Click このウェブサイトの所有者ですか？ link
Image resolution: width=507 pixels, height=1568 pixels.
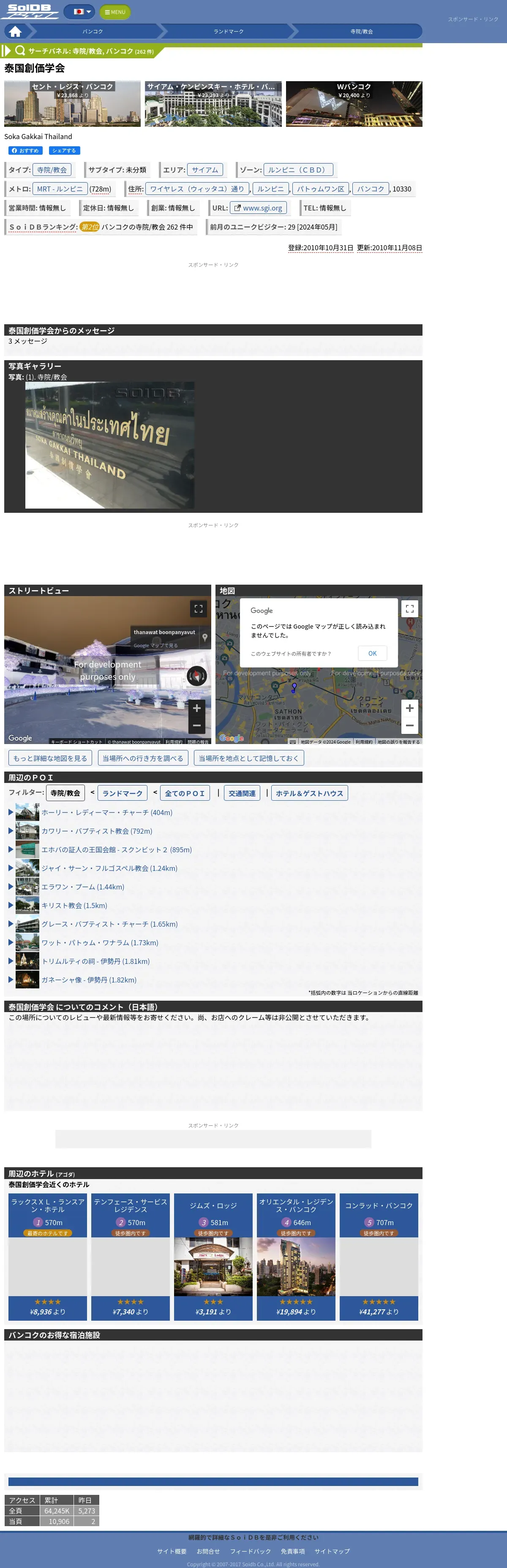tap(291, 654)
